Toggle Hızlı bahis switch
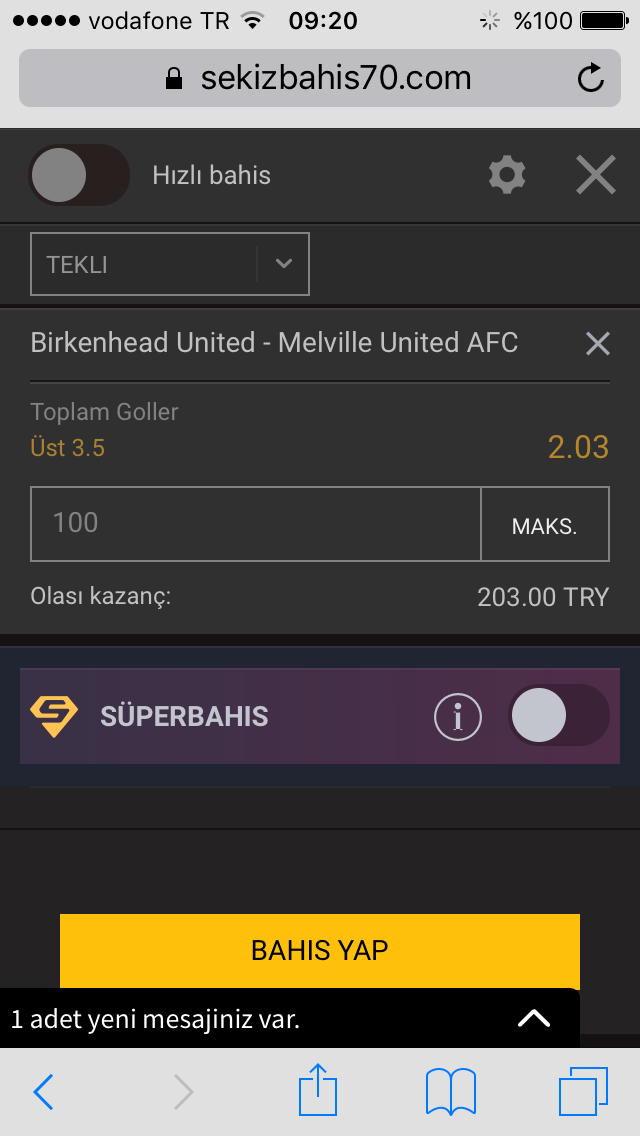The height and width of the screenshot is (1136, 640). (x=79, y=175)
